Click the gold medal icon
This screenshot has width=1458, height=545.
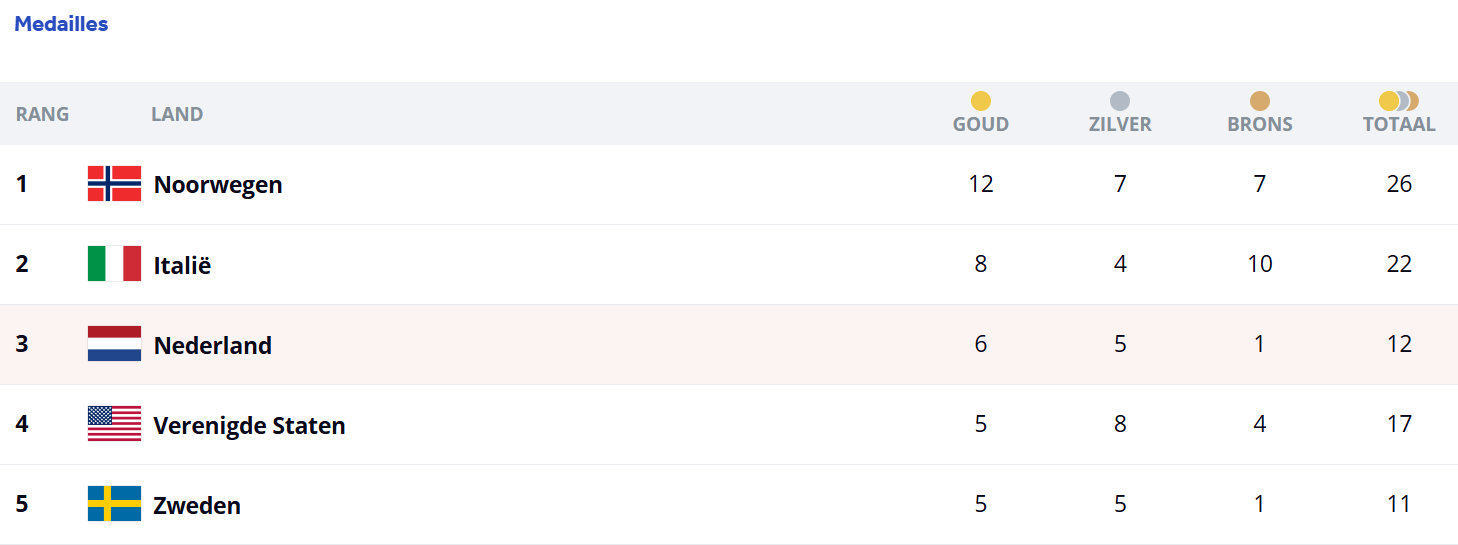click(x=981, y=101)
